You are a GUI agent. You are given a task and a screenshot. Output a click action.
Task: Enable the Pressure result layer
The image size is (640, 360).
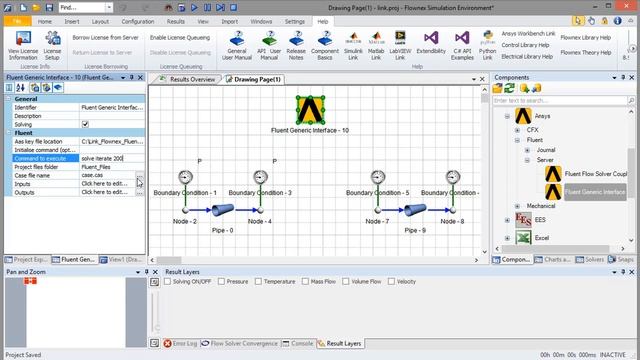pyautogui.click(x=221, y=282)
